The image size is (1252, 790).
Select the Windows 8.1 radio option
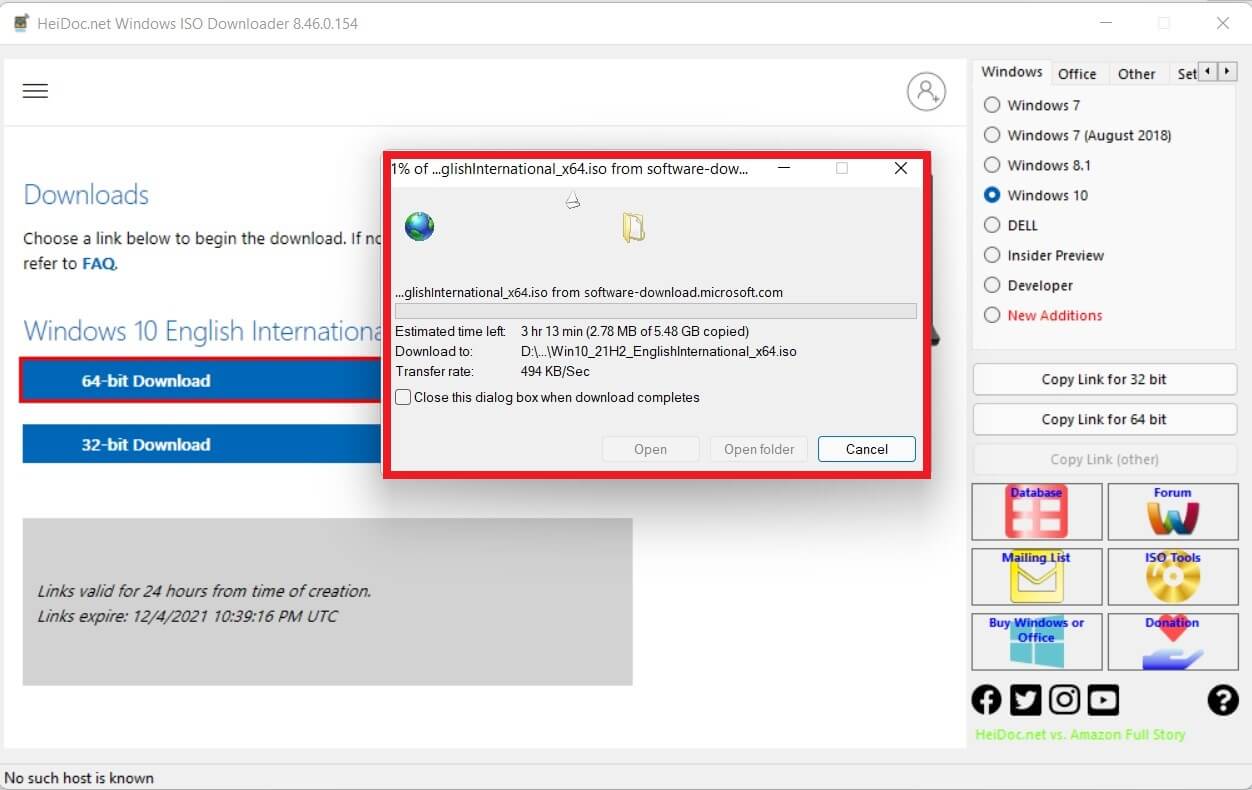pyautogui.click(x=992, y=165)
